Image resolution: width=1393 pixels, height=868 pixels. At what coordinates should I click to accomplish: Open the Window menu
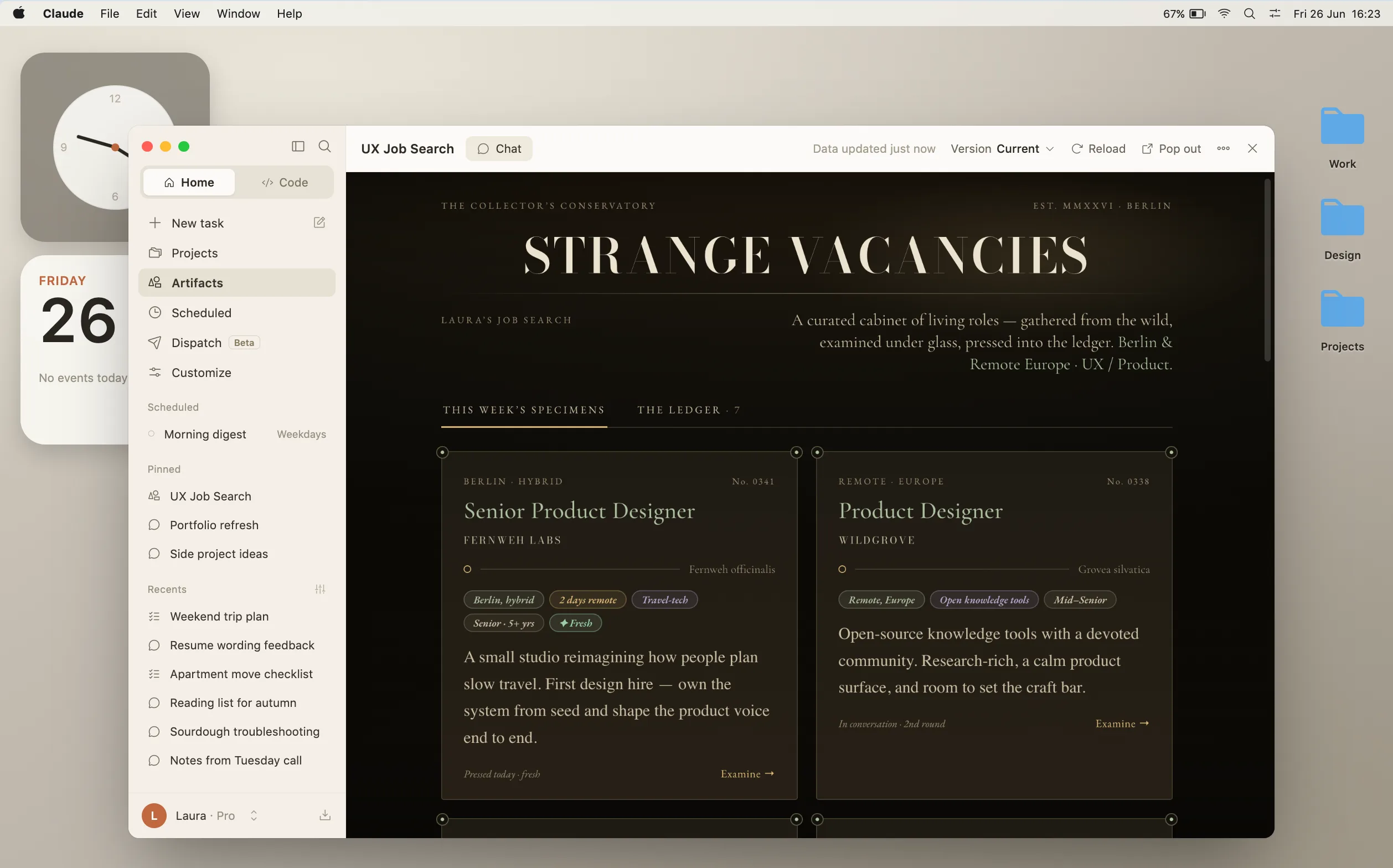click(x=238, y=13)
